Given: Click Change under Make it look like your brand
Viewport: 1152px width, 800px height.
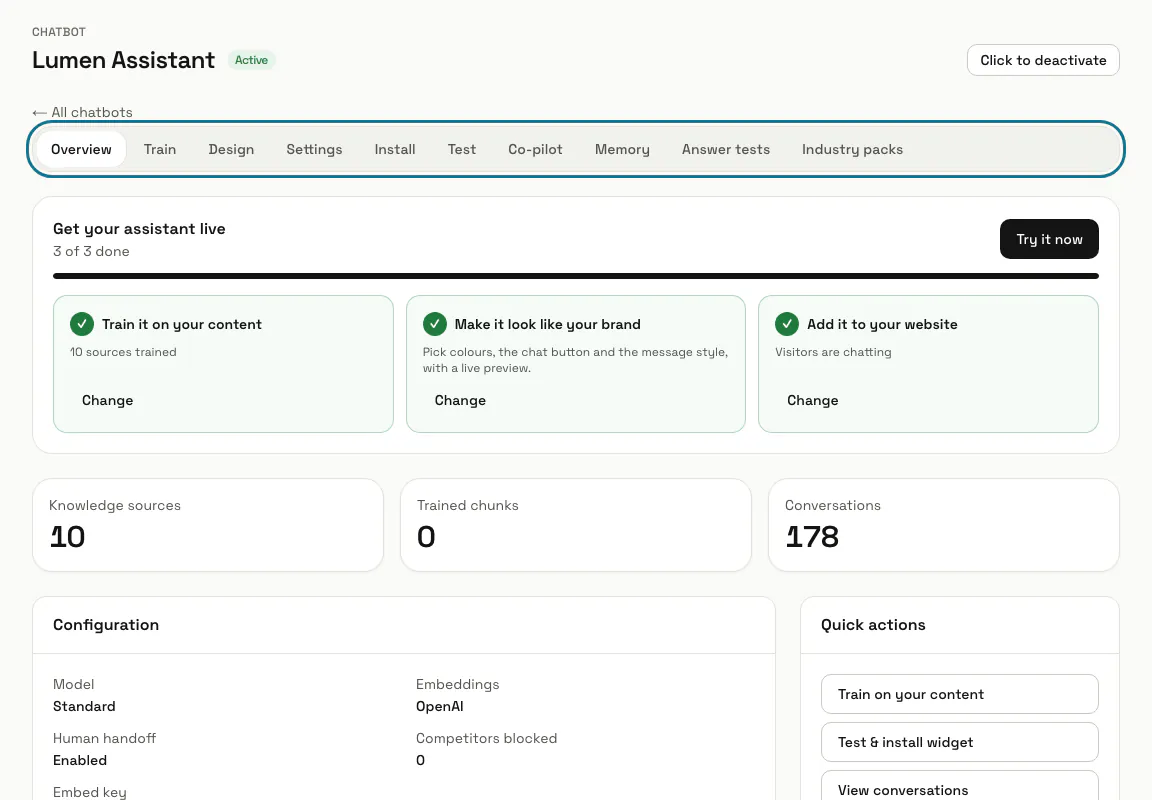Looking at the screenshot, I should pyautogui.click(x=460, y=400).
